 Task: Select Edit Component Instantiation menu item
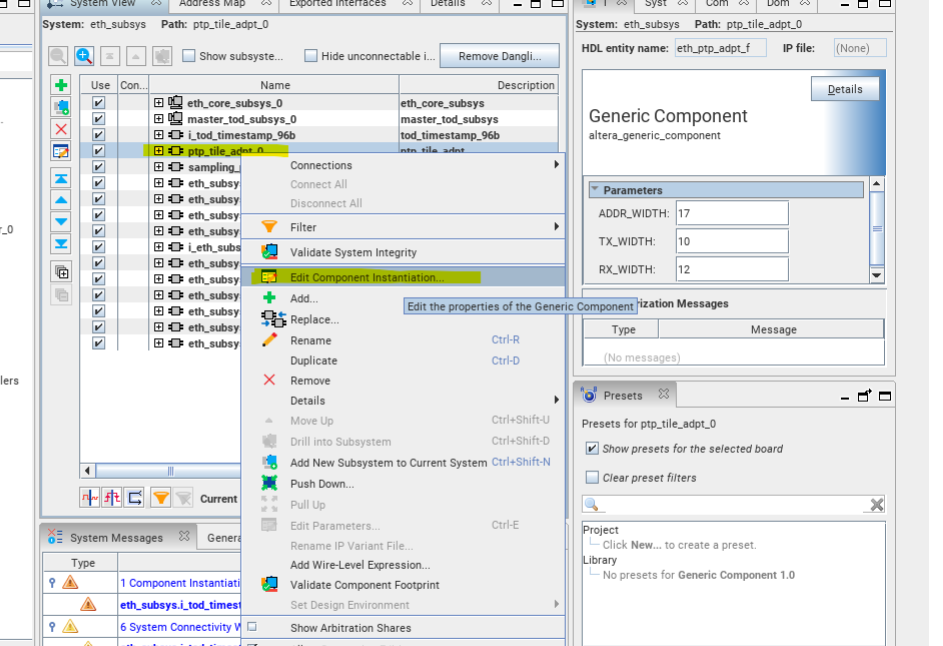pyautogui.click(x=403, y=277)
